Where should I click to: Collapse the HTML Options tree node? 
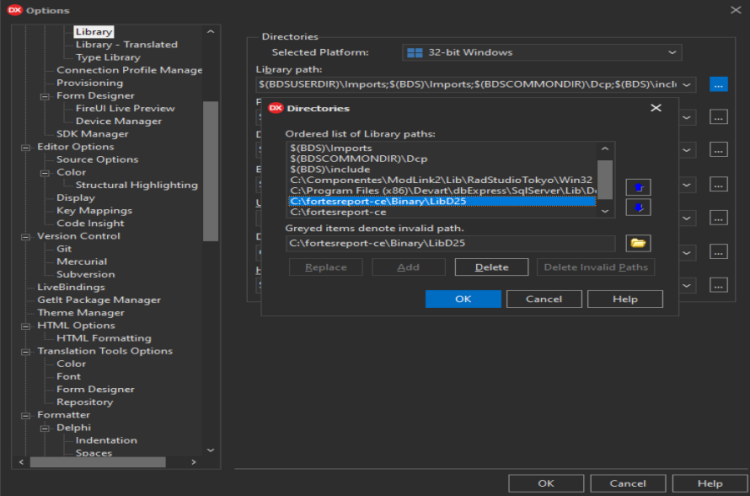tap(25, 326)
